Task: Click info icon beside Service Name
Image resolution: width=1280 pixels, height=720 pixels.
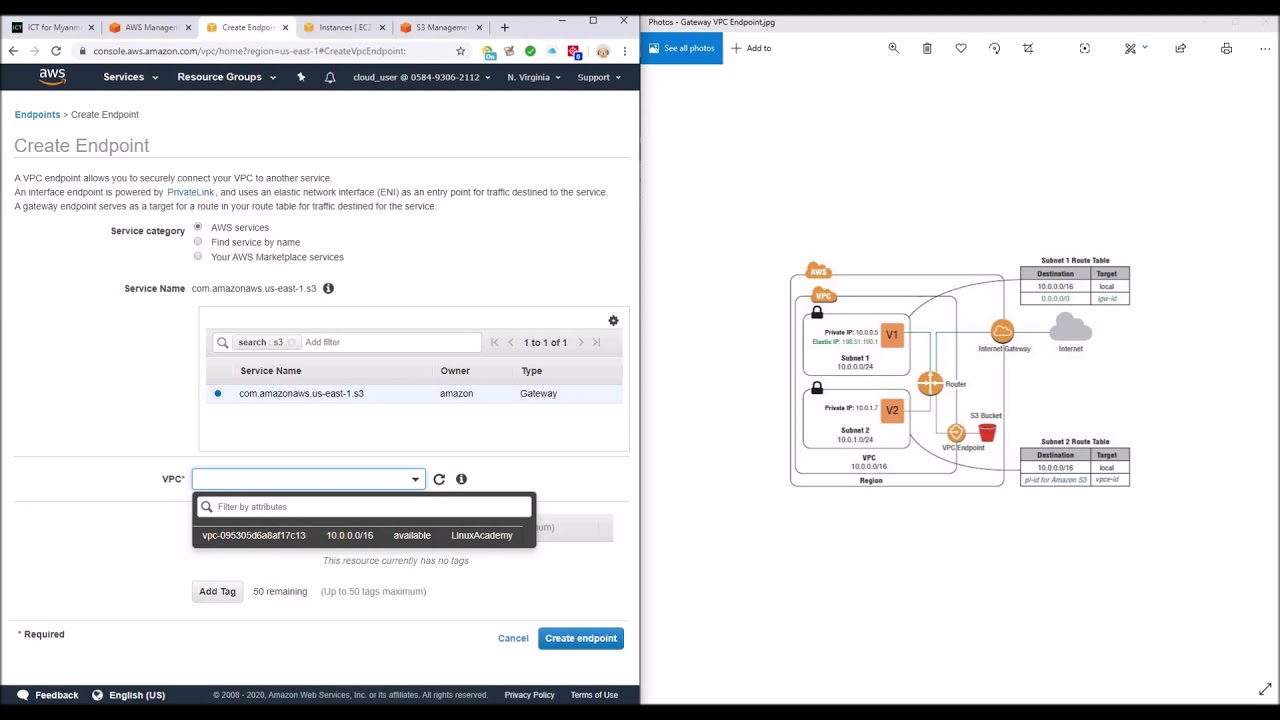Action: coord(328,288)
